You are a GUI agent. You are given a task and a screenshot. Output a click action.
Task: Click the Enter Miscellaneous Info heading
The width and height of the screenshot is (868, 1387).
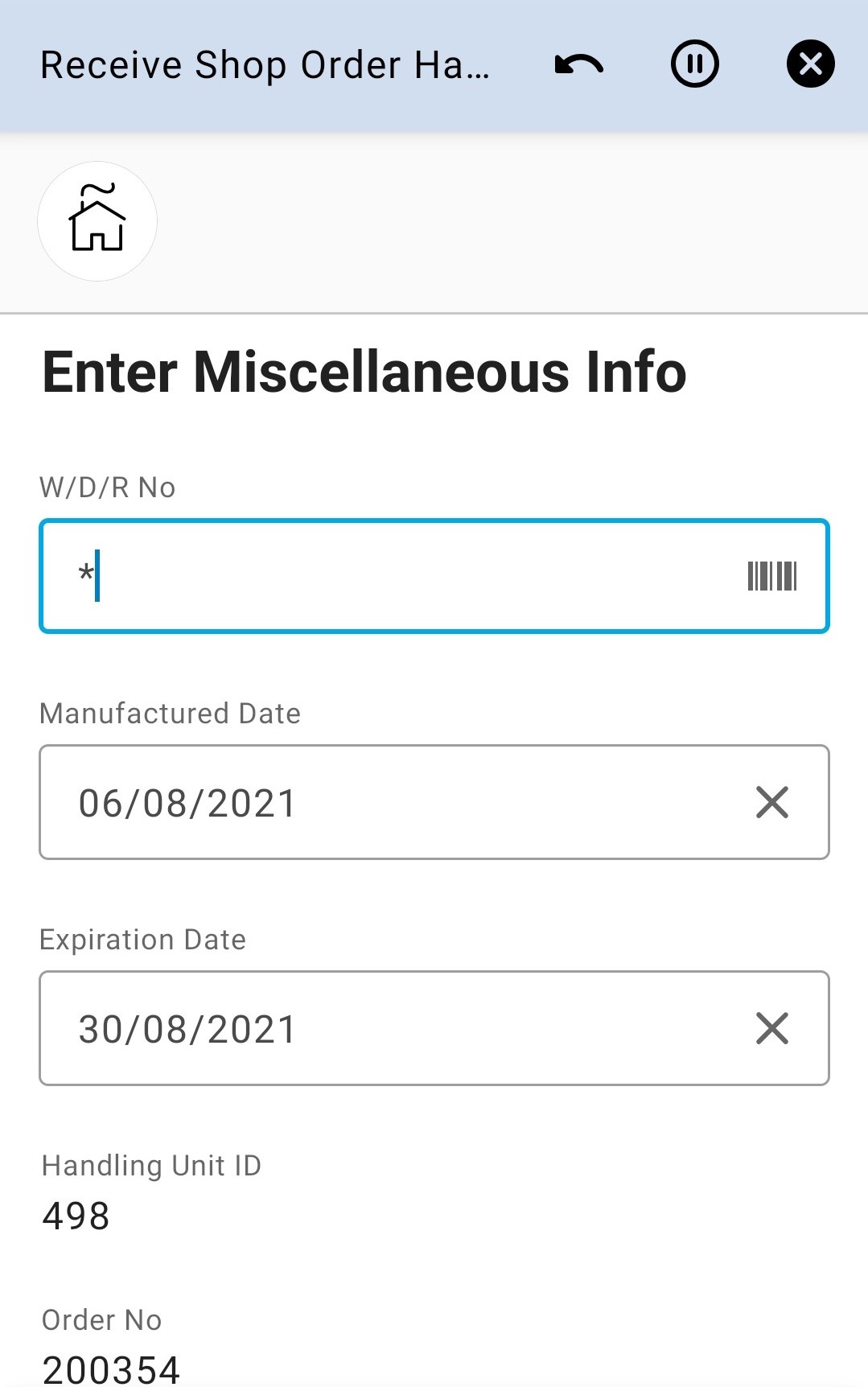click(364, 372)
